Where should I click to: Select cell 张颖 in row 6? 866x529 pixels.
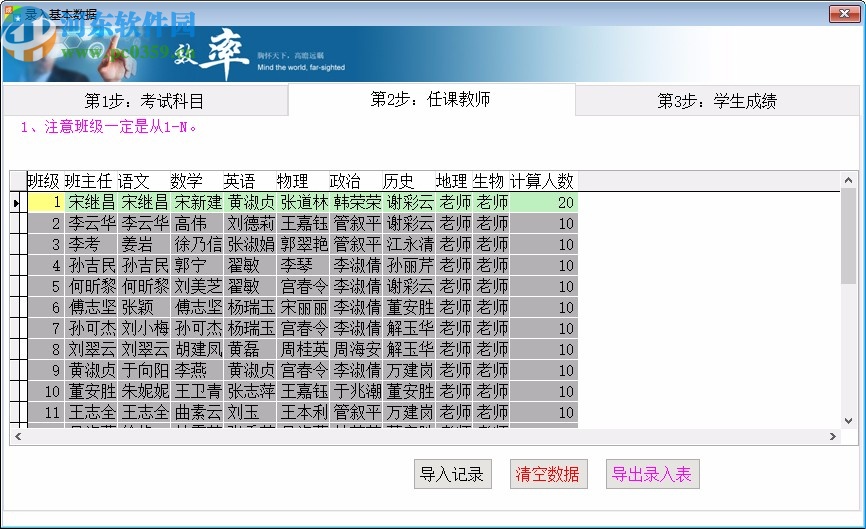(144, 308)
